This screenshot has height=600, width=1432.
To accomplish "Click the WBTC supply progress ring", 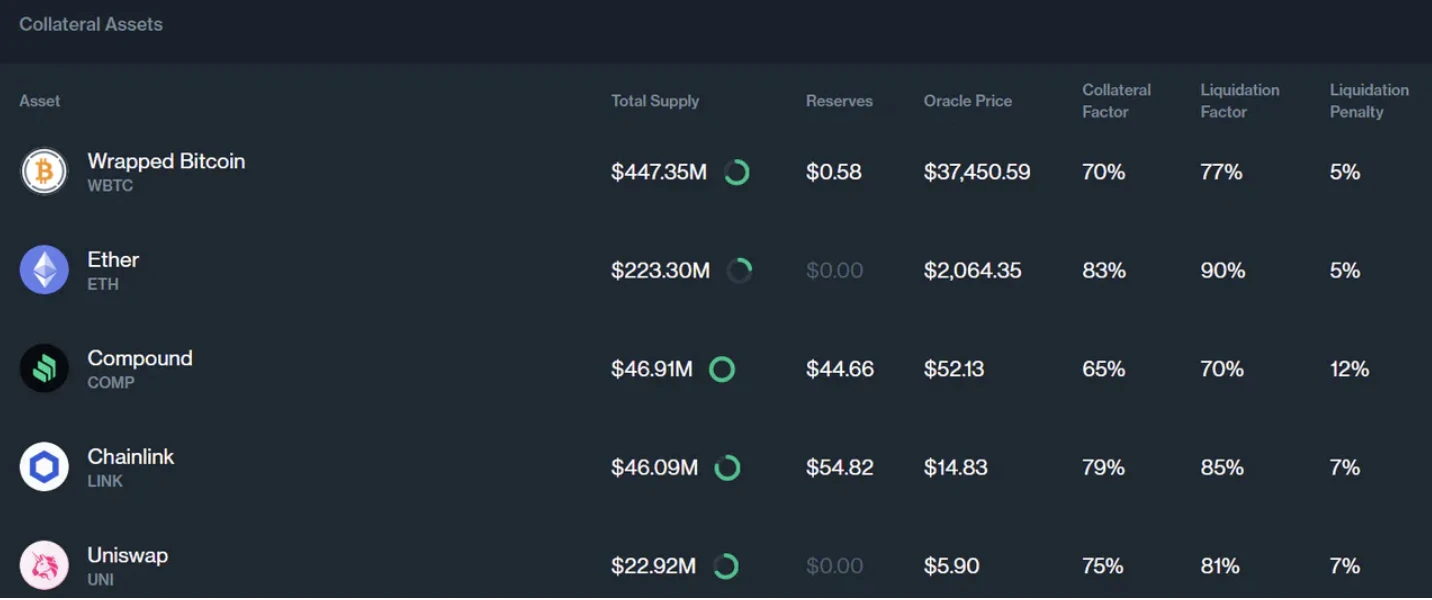I will pos(737,172).
